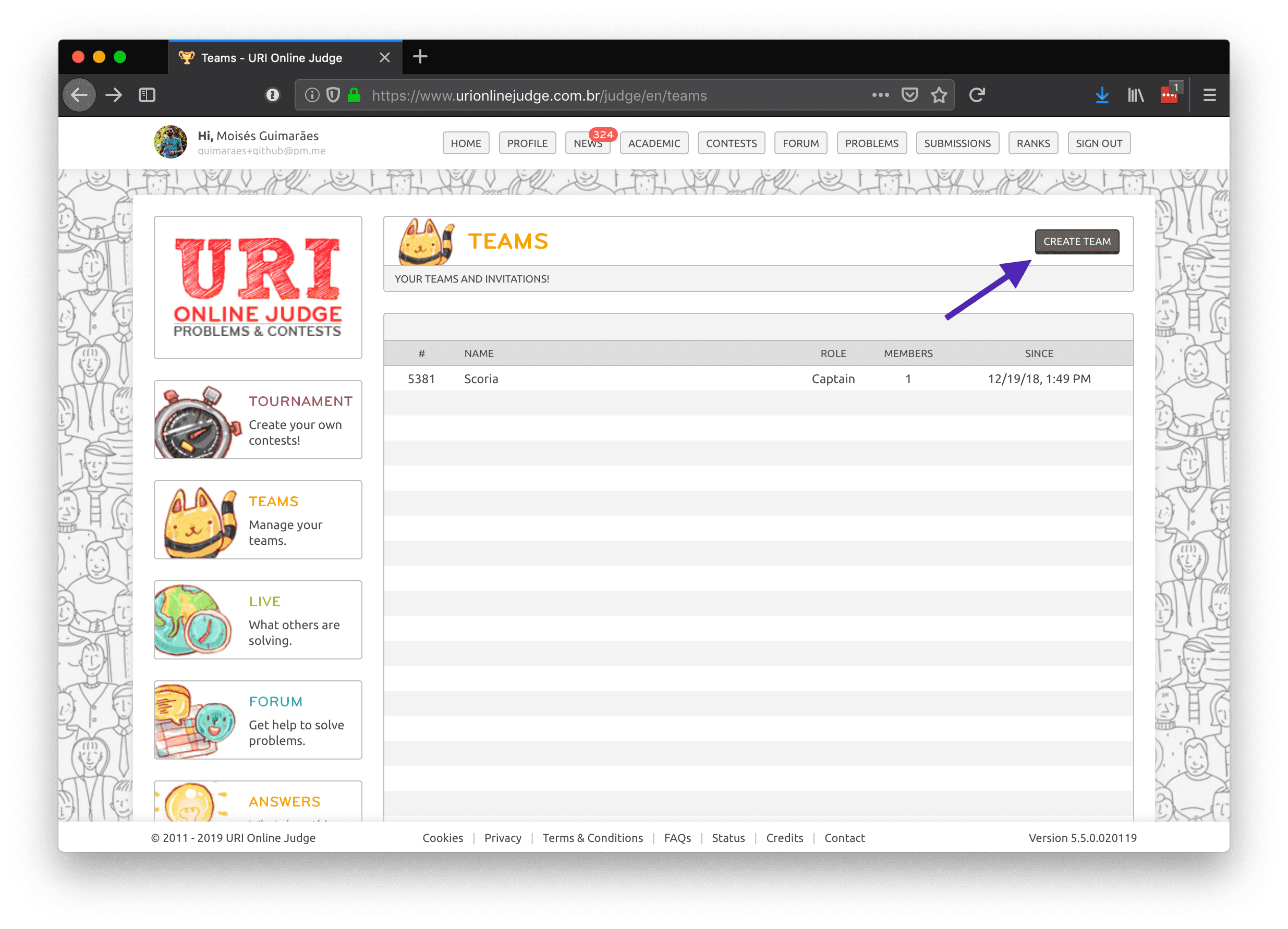Screen dimensions: 1288x929
Task: Open the Cookies footer link
Action: (x=442, y=838)
